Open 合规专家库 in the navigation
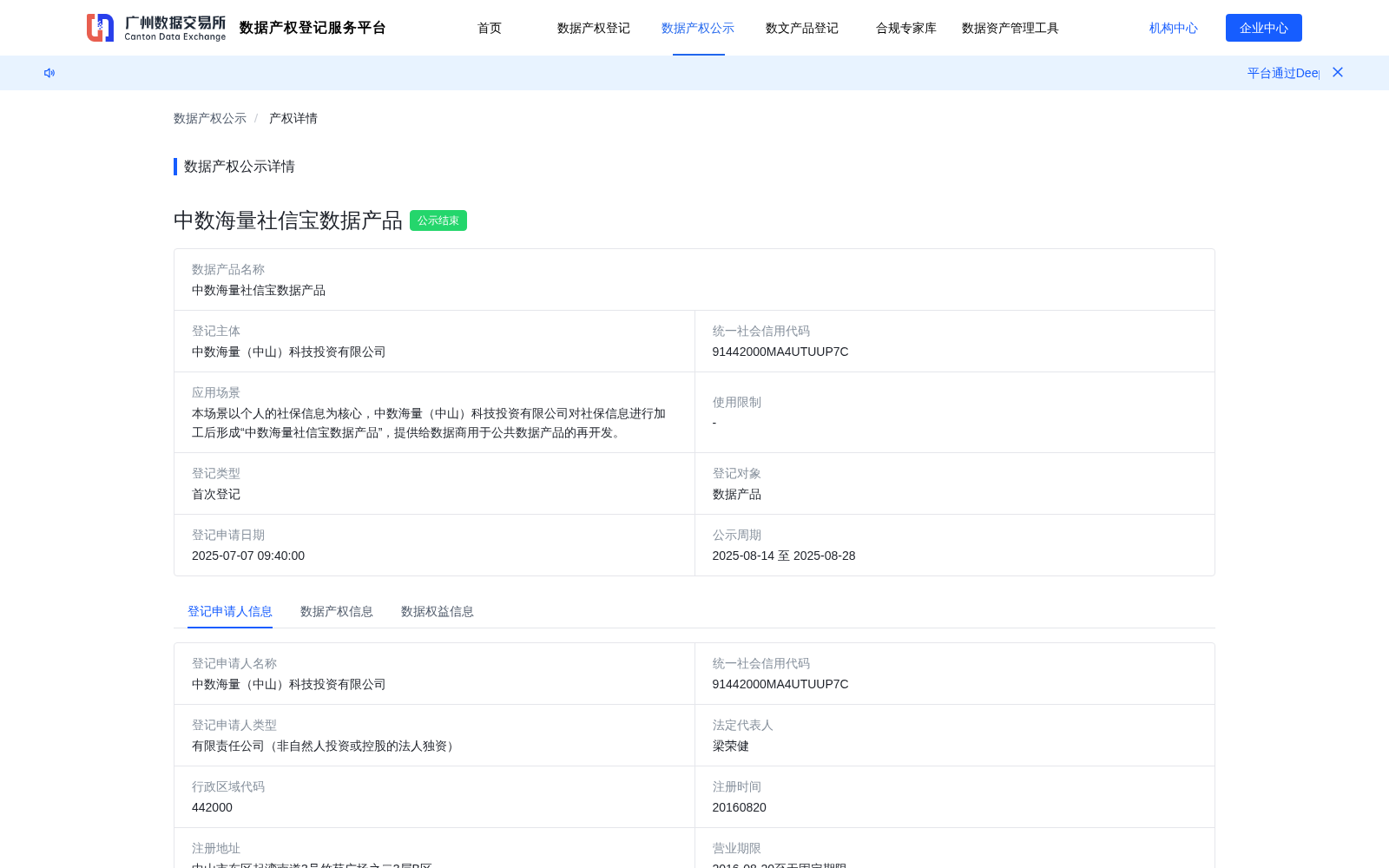Viewport: 1389px width, 868px height. click(906, 28)
